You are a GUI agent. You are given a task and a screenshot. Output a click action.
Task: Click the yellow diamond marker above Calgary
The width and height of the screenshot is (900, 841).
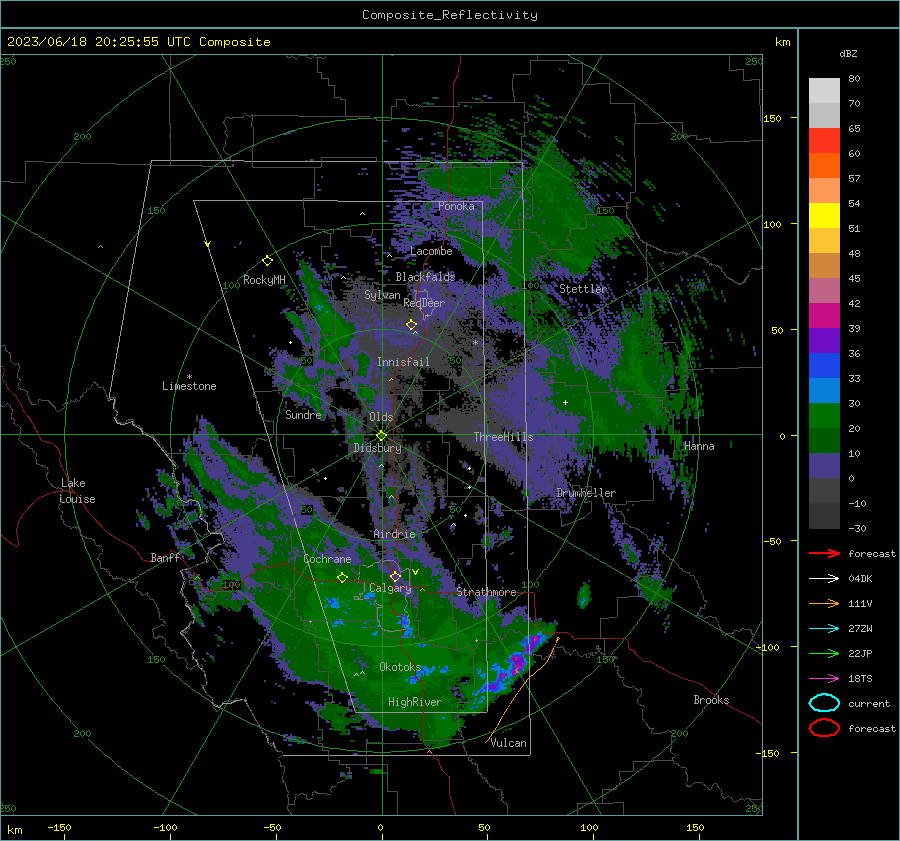click(x=395, y=576)
